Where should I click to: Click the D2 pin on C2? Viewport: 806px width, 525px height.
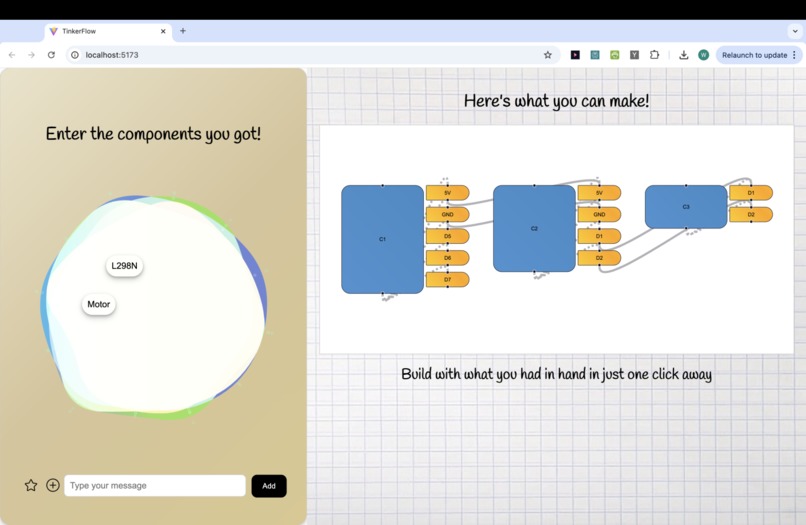[599, 258]
